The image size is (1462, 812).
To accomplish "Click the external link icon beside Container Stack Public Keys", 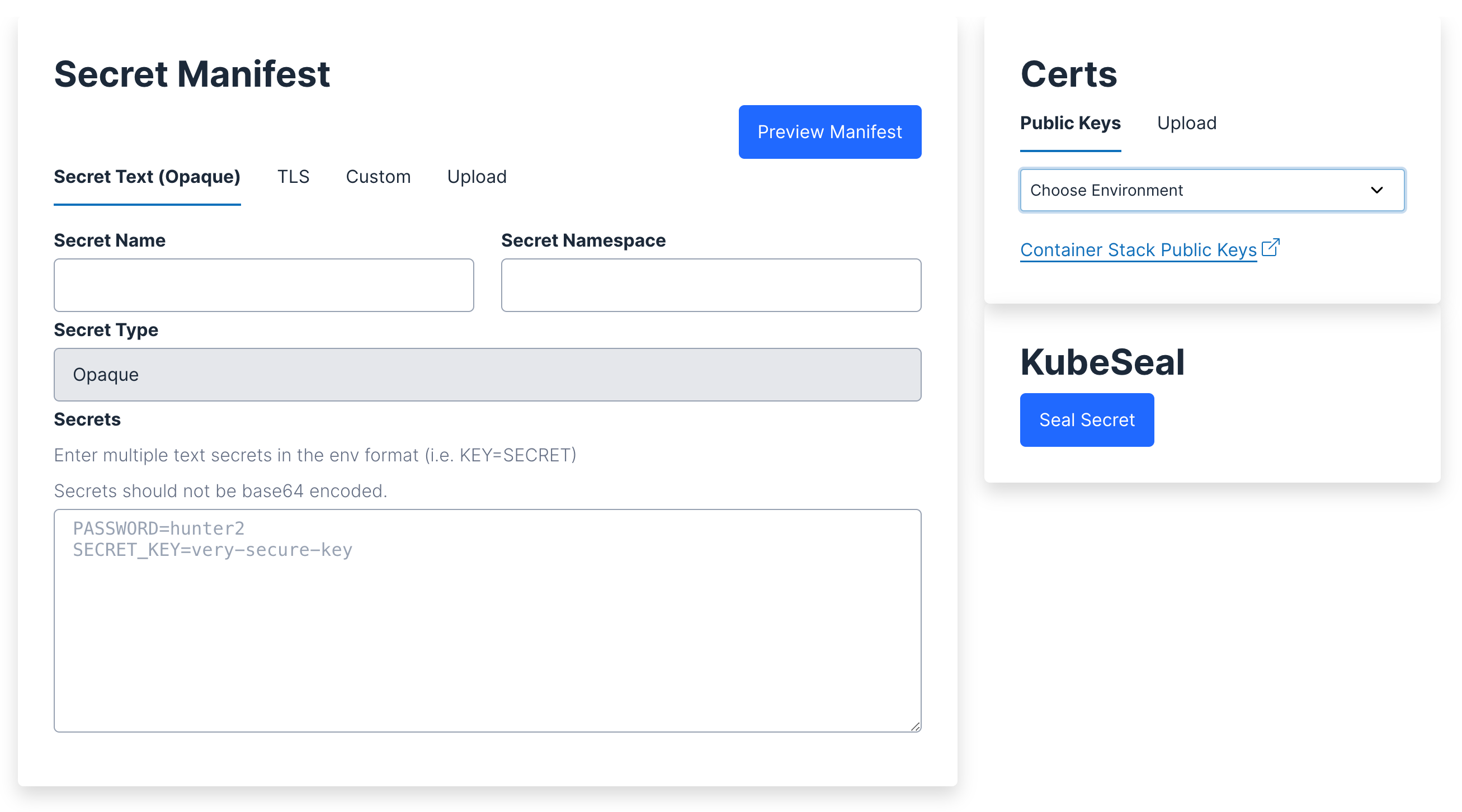I will pyautogui.click(x=1271, y=247).
